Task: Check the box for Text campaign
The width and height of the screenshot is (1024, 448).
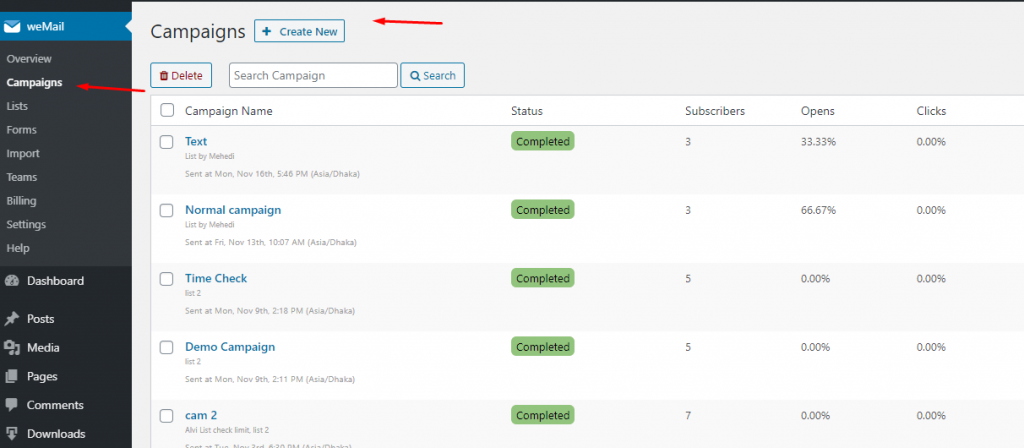Action: 167,142
